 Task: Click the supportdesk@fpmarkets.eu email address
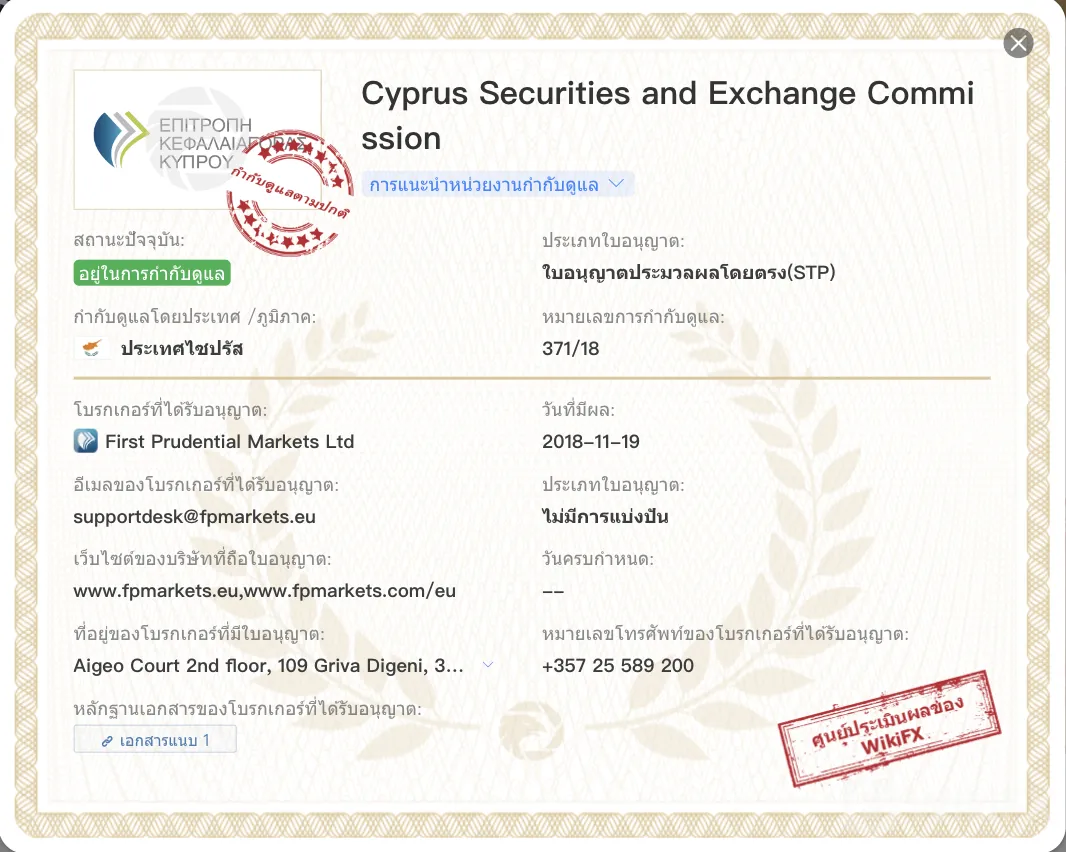tap(194, 517)
